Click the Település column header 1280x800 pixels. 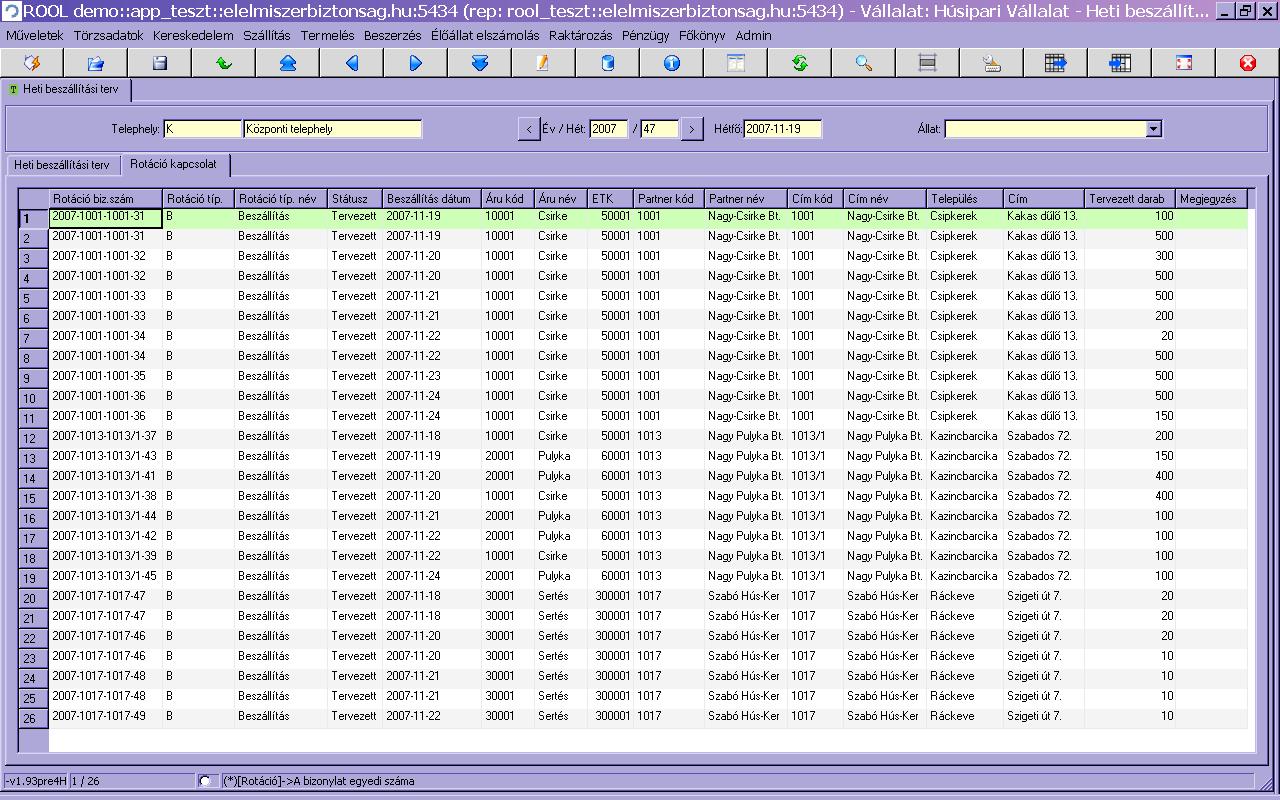965,199
